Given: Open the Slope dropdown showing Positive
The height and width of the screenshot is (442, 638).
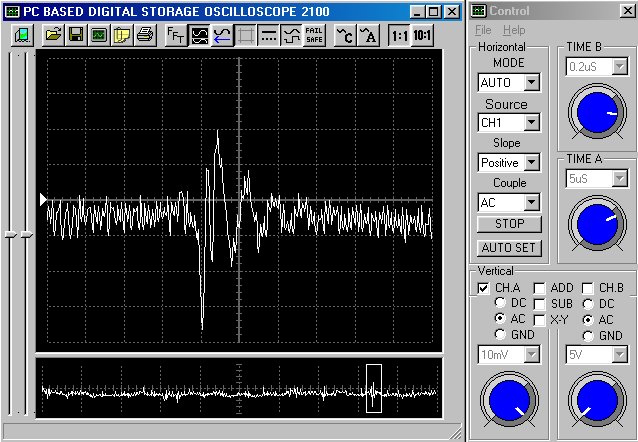Looking at the screenshot, I should pos(531,162).
